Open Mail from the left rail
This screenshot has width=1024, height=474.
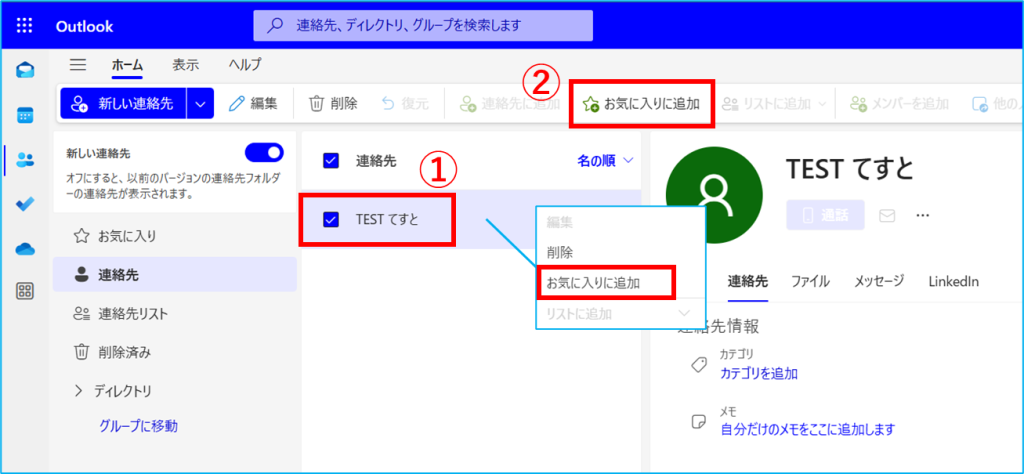point(25,69)
